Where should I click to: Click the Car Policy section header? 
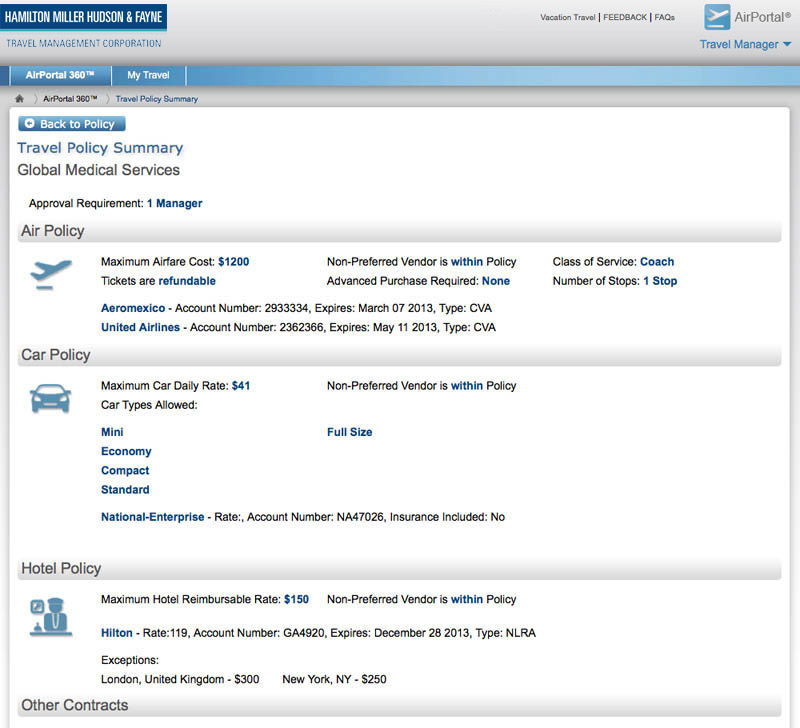(399, 355)
